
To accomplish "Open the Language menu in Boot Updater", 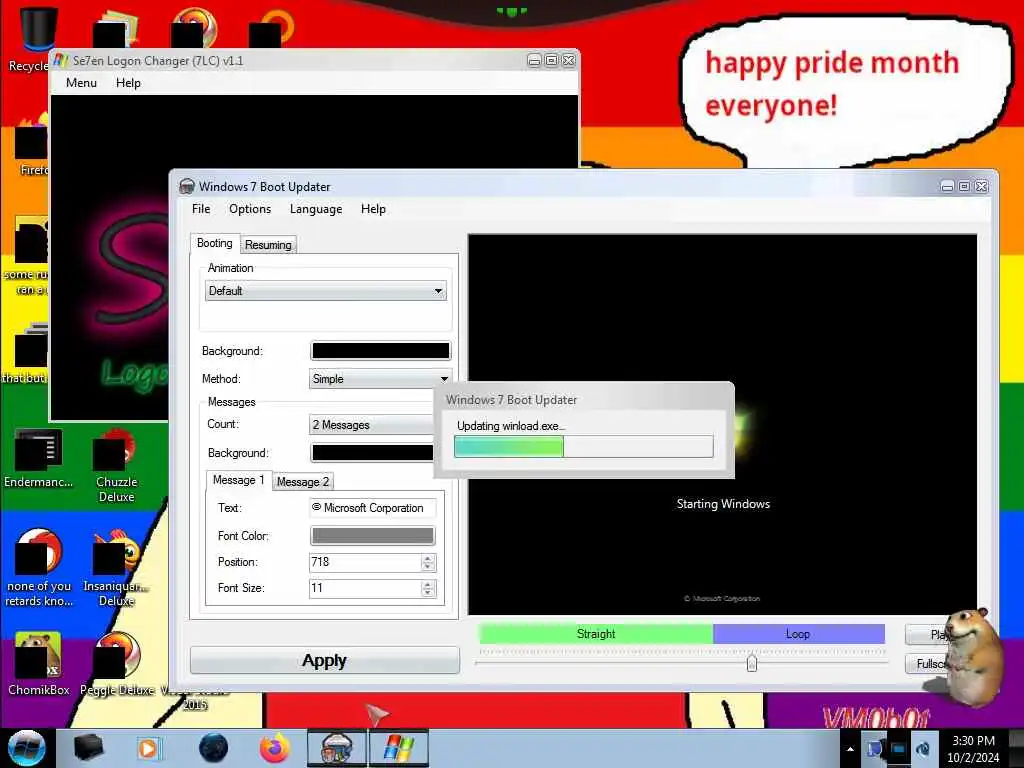I will (315, 209).
